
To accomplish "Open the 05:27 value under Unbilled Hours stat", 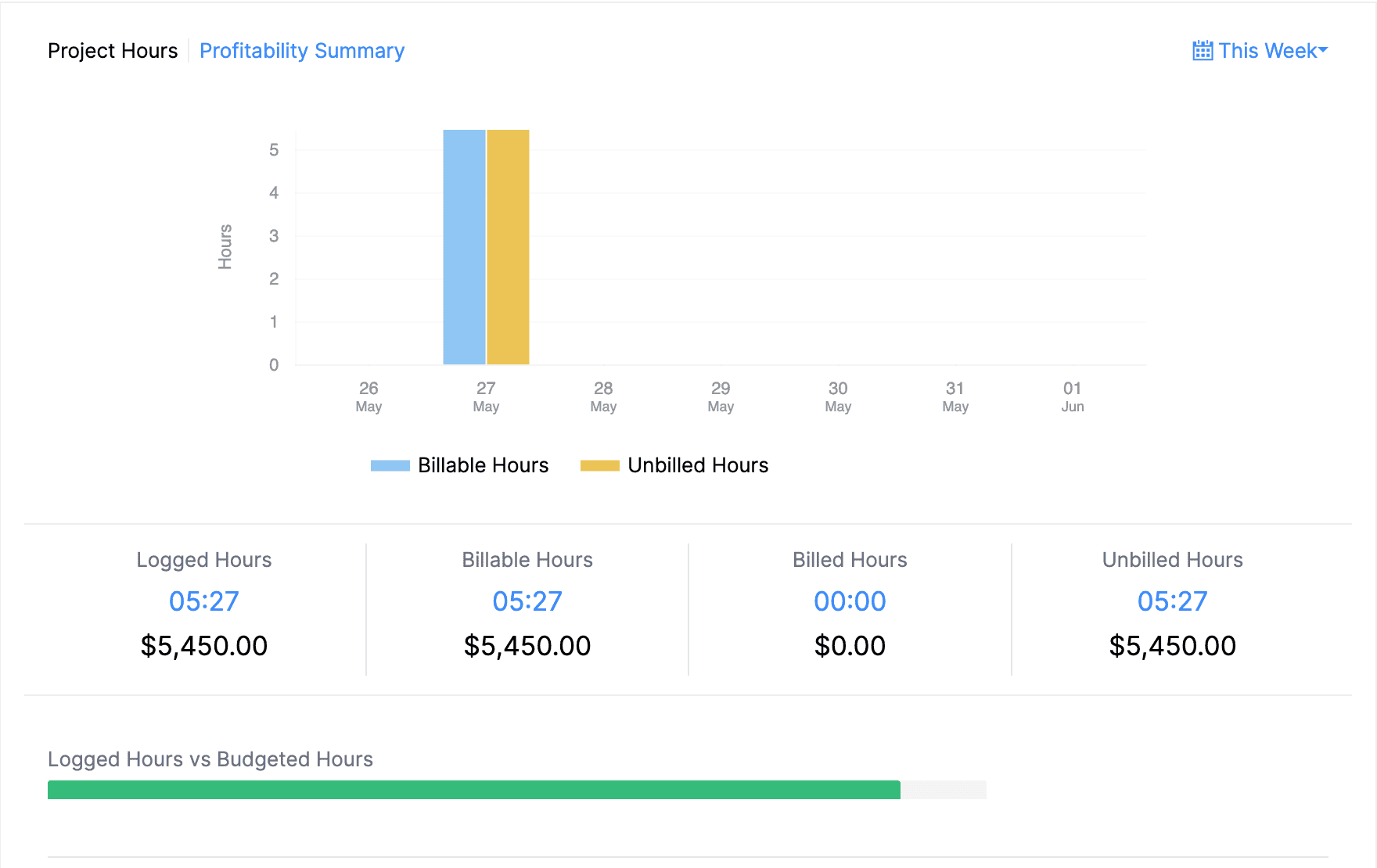I will pos(1172,601).
